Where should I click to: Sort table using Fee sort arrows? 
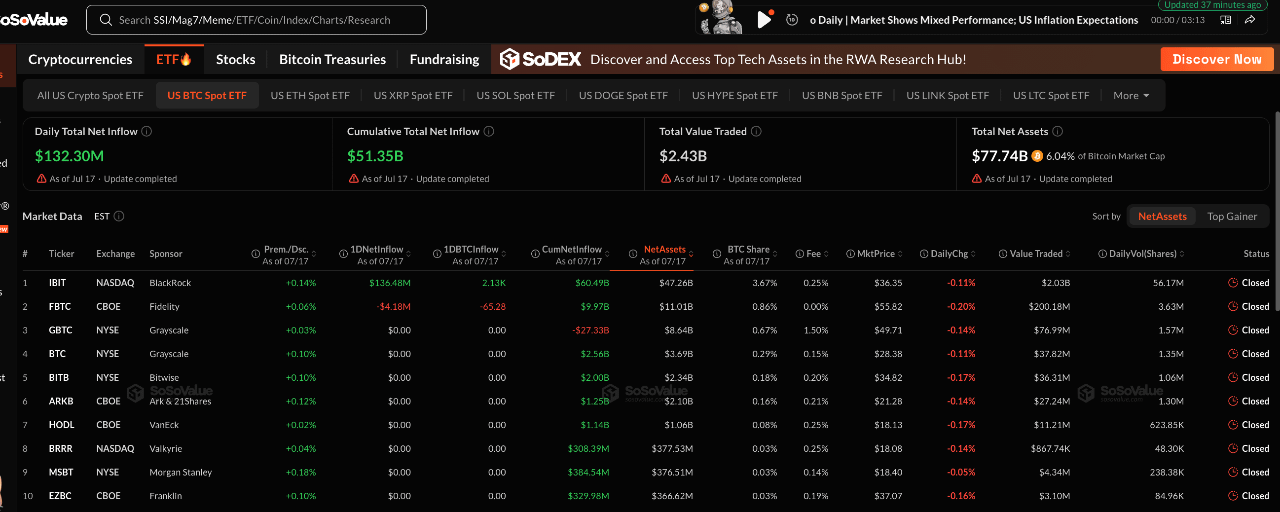pyautogui.click(x=826, y=254)
